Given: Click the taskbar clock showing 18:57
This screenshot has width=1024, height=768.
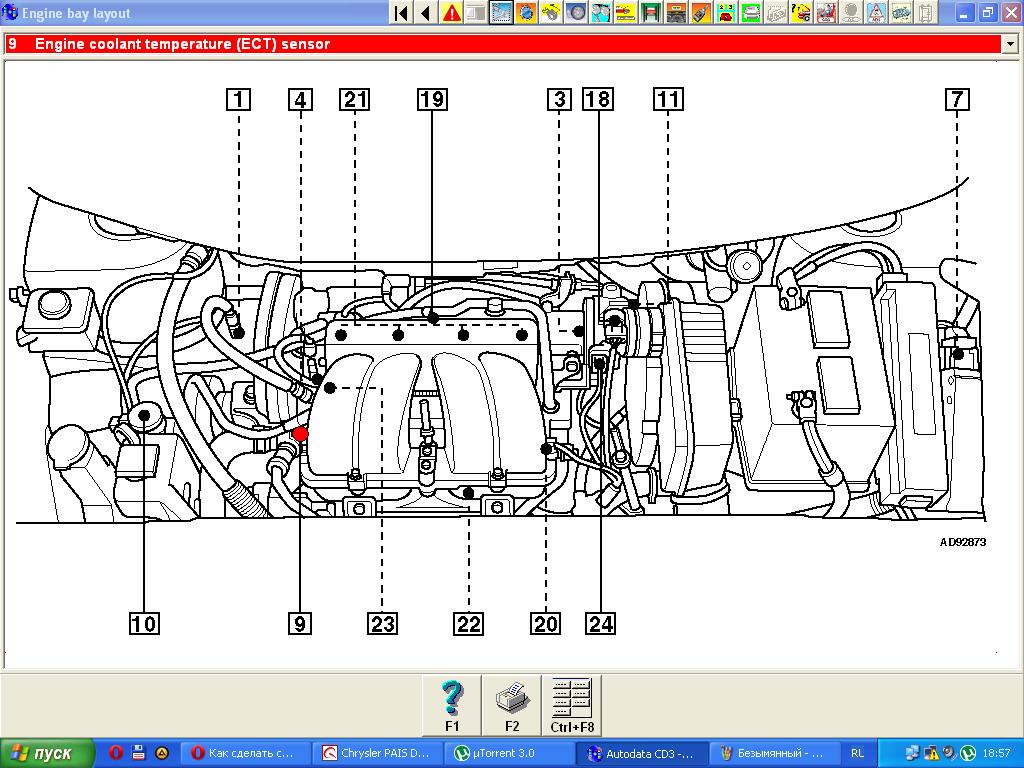Looking at the screenshot, I should coord(997,753).
